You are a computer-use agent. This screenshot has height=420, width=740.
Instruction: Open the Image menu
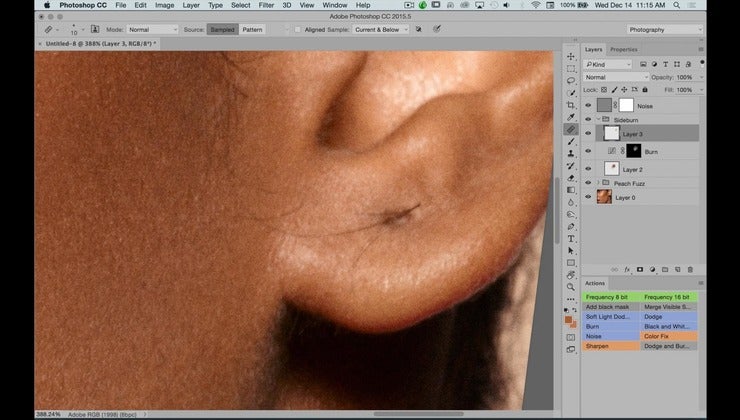pos(164,5)
